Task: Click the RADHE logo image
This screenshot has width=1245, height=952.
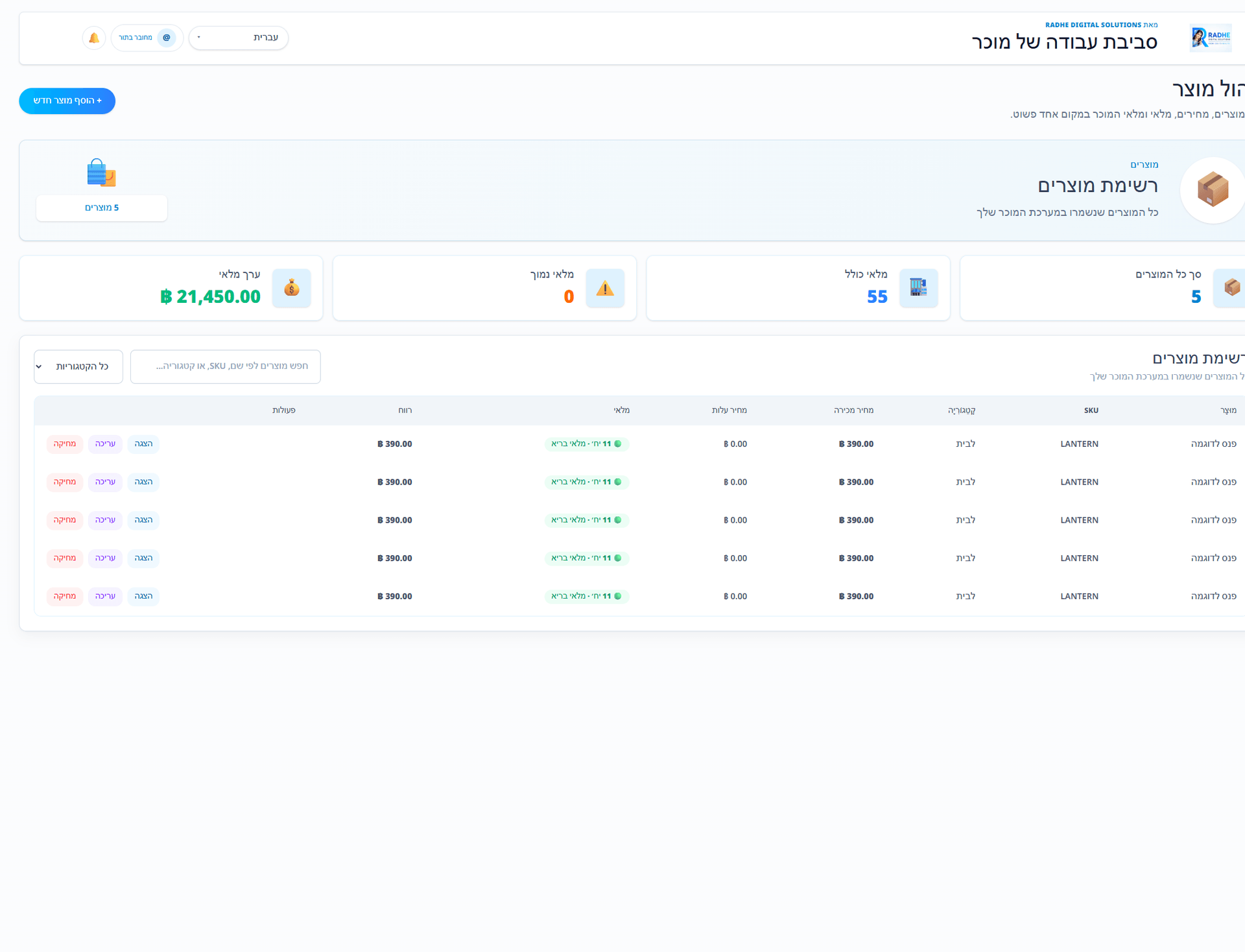Action: (x=1211, y=38)
